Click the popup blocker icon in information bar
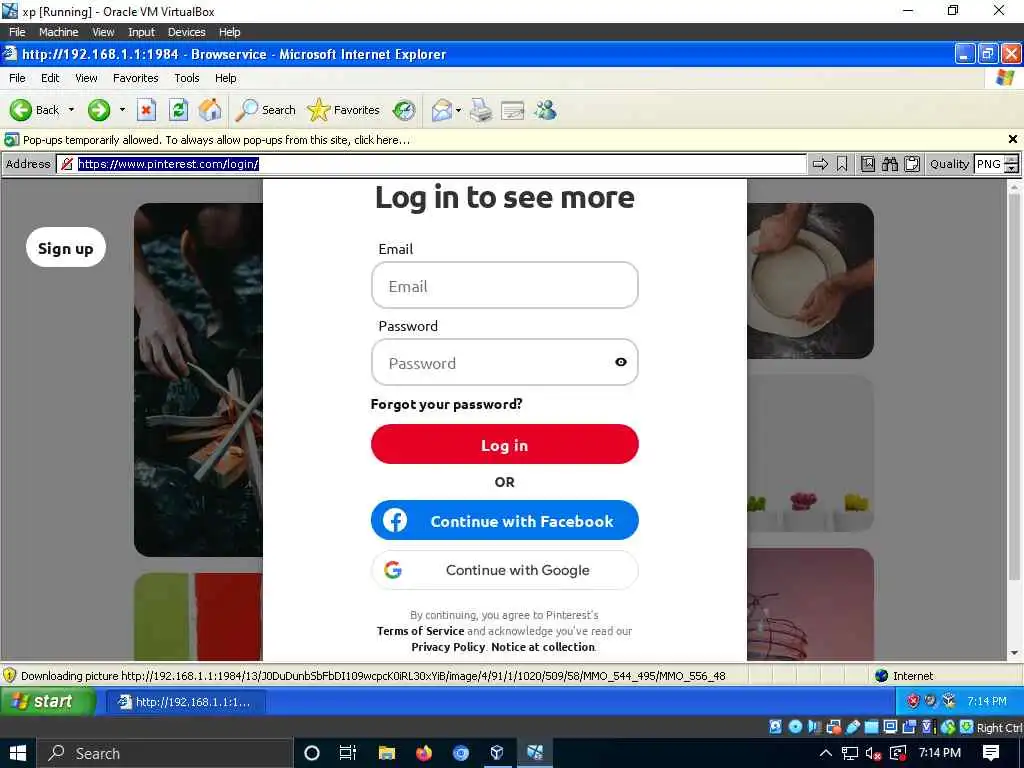Image resolution: width=1024 pixels, height=768 pixels. 11,140
